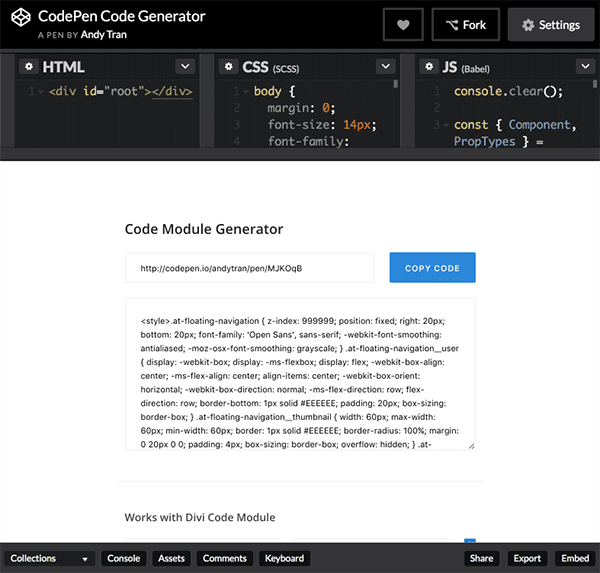Open the Comments panel
The height and width of the screenshot is (573, 600).
224,558
